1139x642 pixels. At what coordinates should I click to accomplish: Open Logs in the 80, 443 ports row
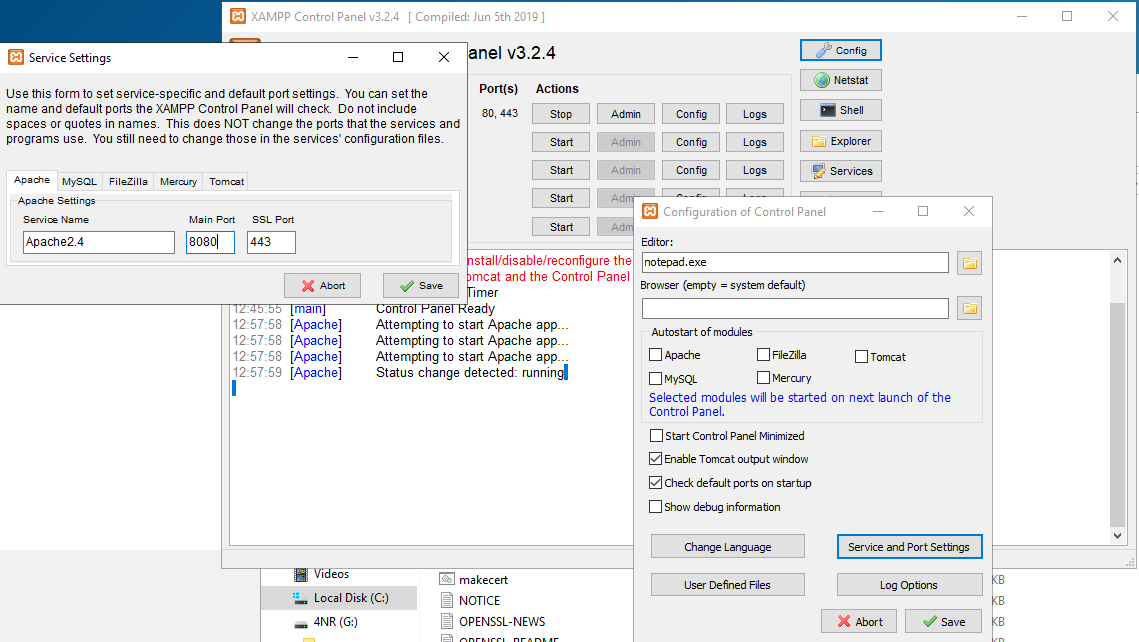tap(755, 114)
